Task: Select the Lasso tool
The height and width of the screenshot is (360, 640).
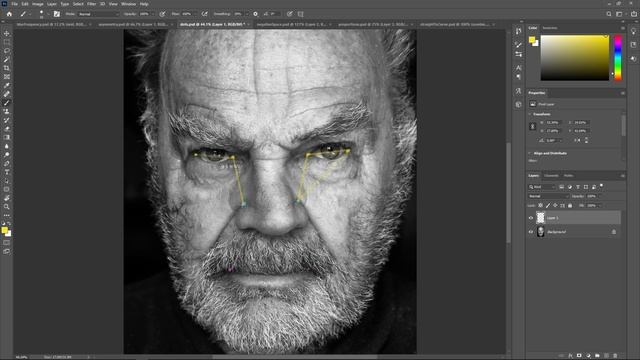Action: (x=7, y=51)
